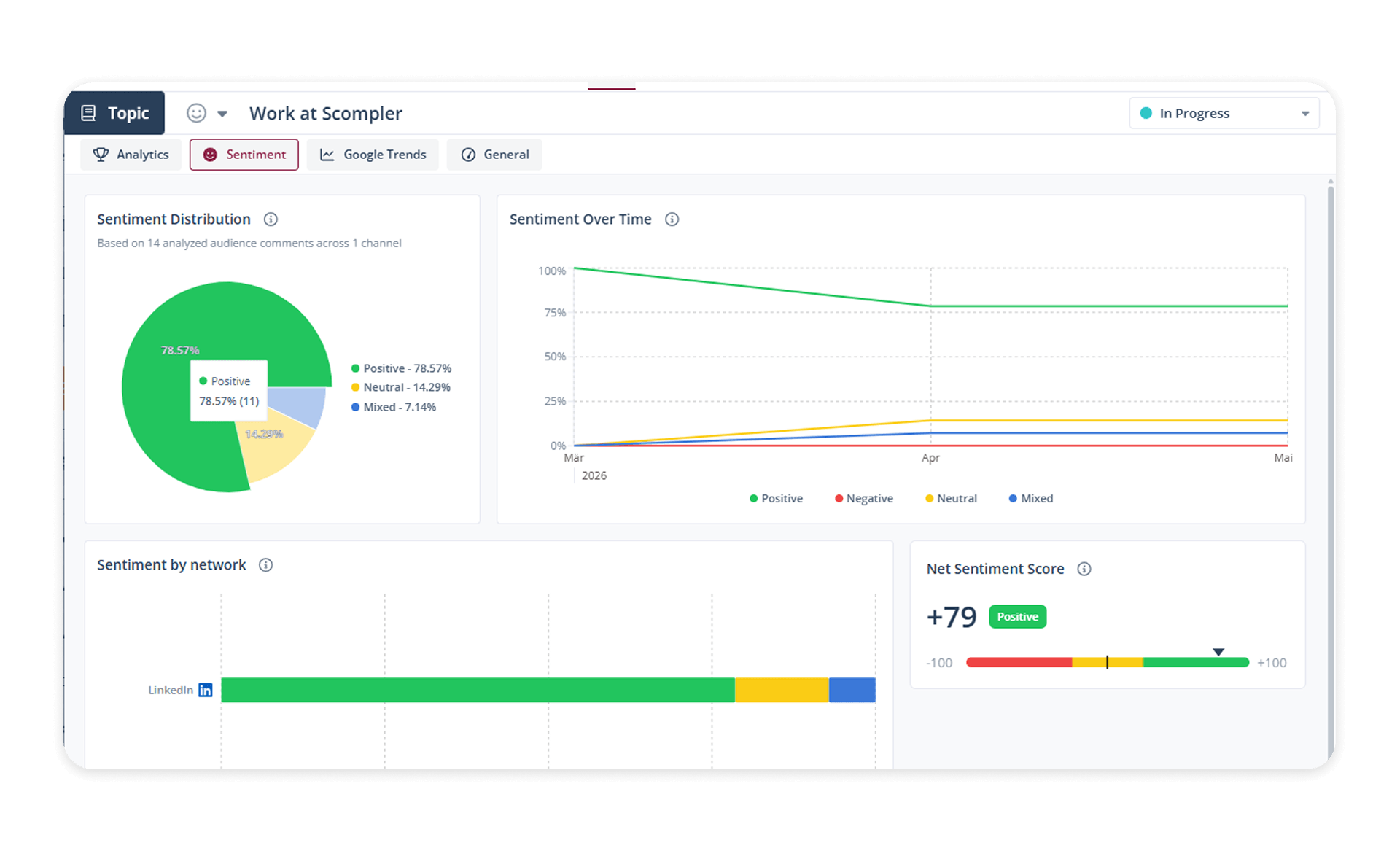Show Sentiment Distribution info tooltip icon
Image resolution: width=1400 pixels, height=851 pixels.
(271, 219)
